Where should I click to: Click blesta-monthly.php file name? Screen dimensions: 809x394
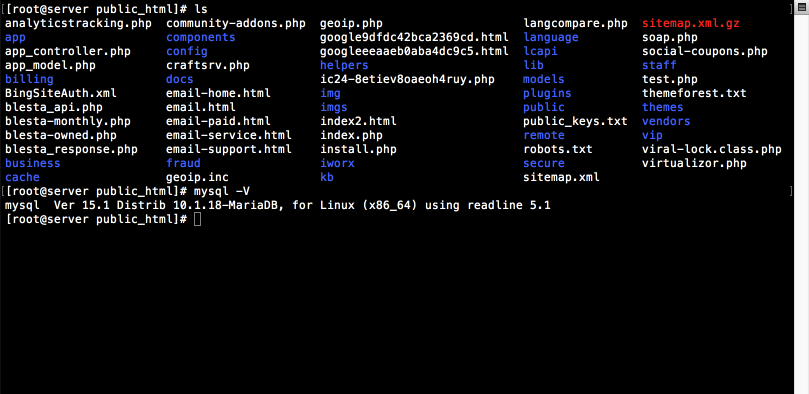[68, 121]
